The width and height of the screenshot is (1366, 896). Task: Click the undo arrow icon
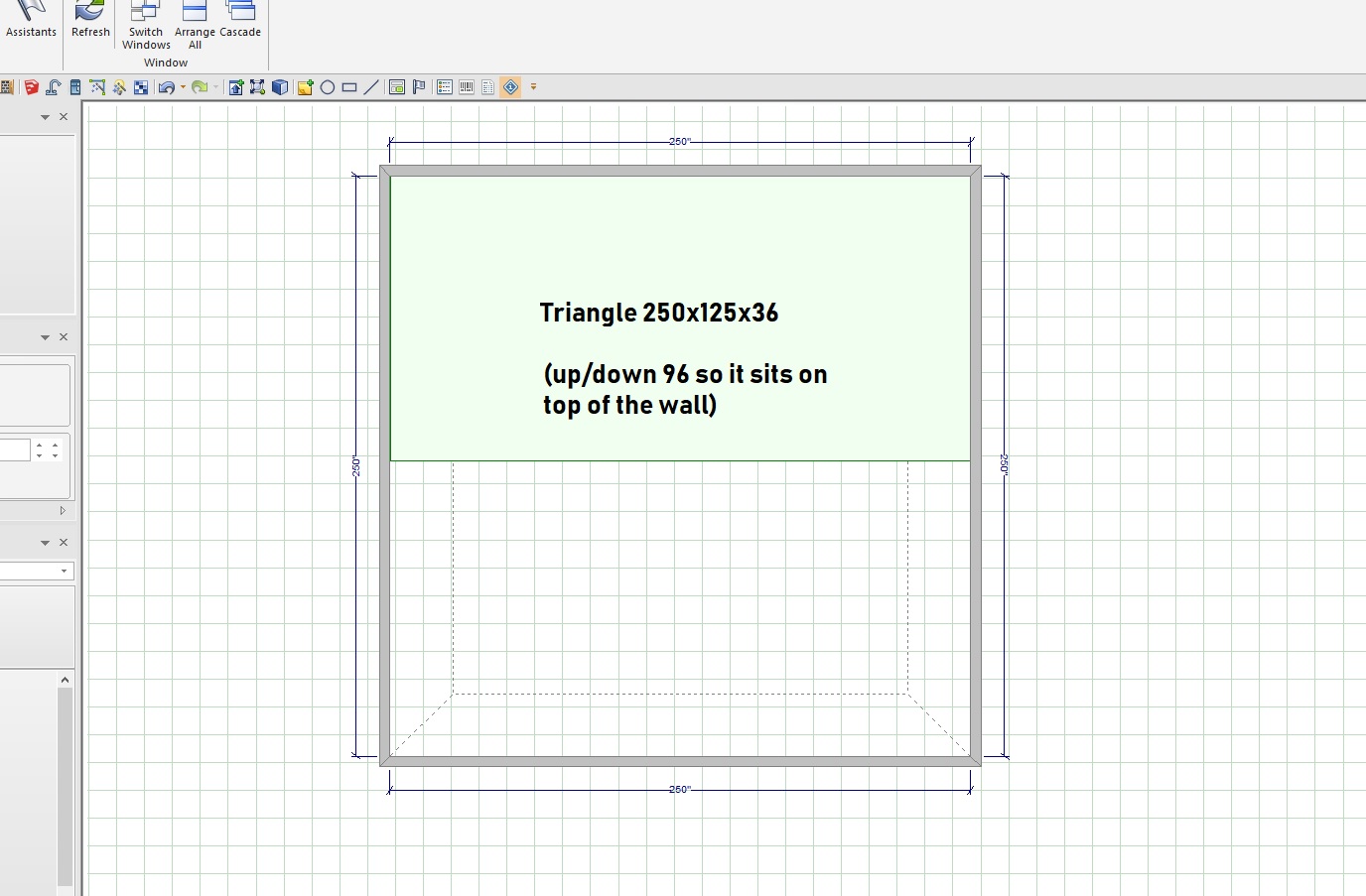point(166,87)
